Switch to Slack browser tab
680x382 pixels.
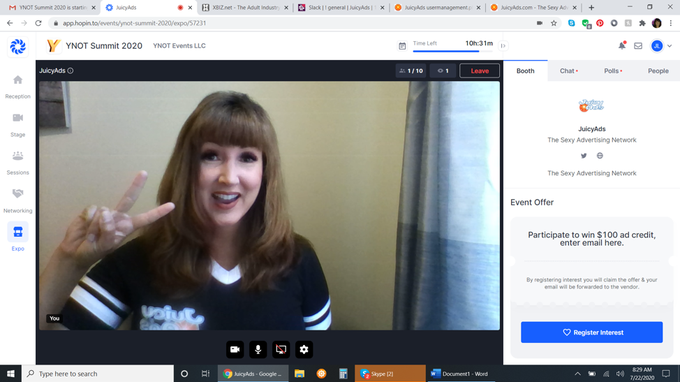point(341,7)
